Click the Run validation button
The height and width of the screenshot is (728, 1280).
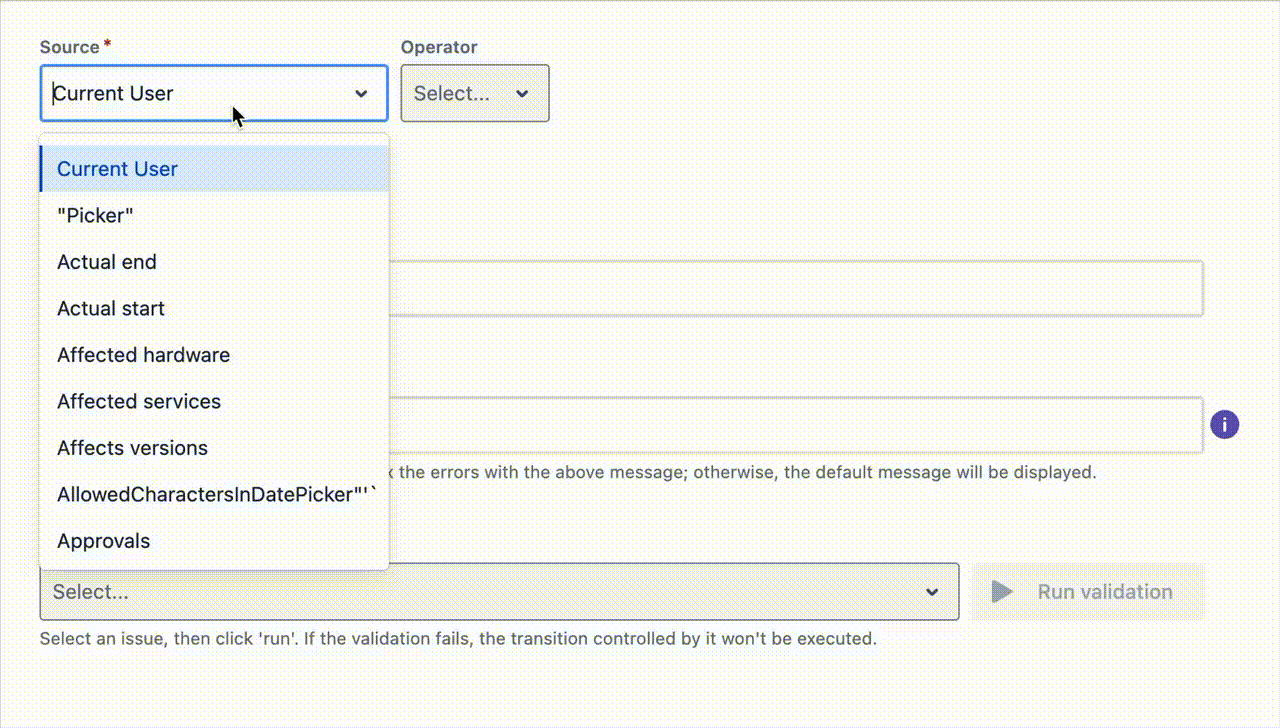tap(1088, 591)
